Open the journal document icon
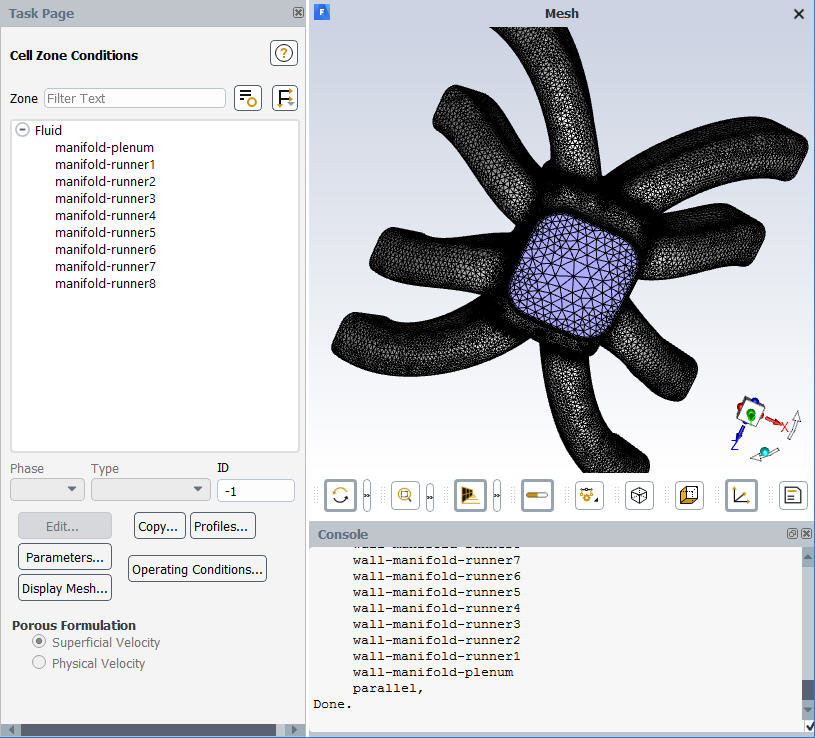 pos(791,495)
